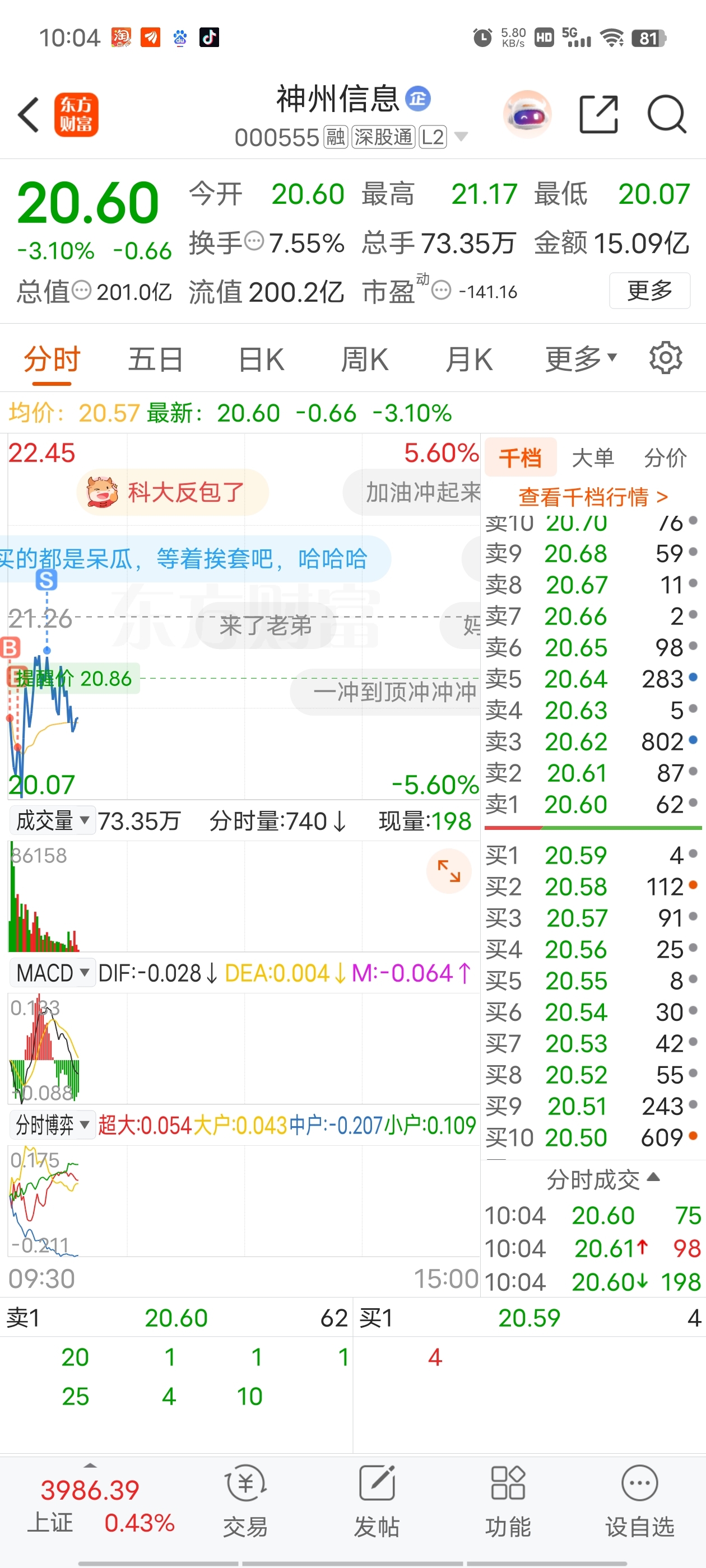The width and height of the screenshot is (706, 1568).
Task: Tap the 加油冲起来 comment bubble
Action: (x=412, y=492)
